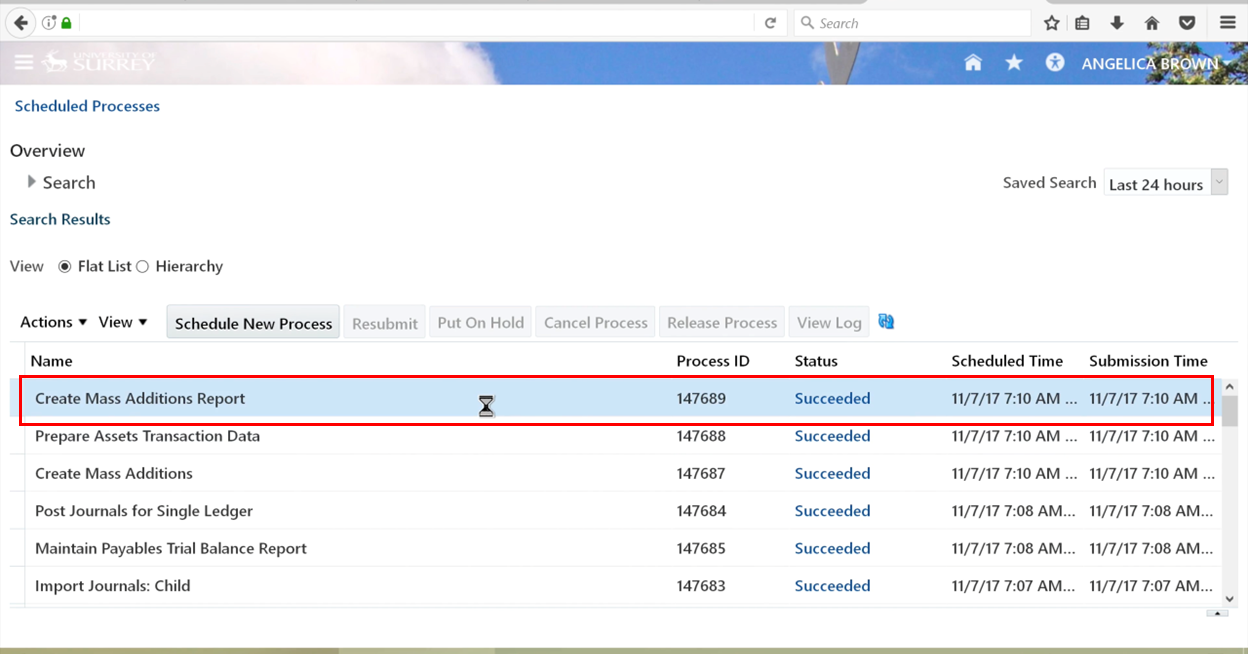Image resolution: width=1248 pixels, height=656 pixels.
Task: Go to the Home page icon
Action: click(x=972, y=63)
